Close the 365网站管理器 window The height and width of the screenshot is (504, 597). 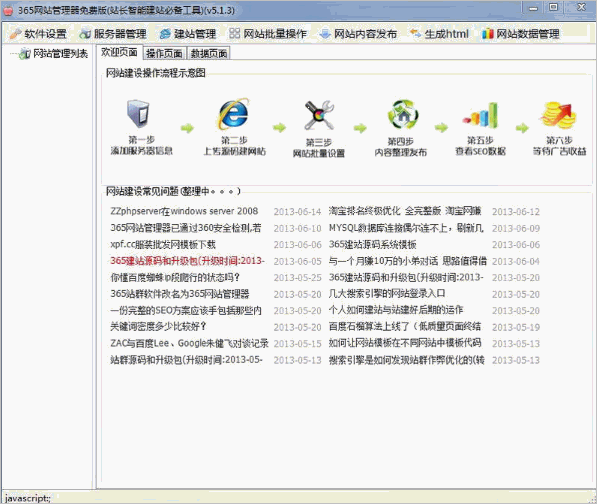[x=581, y=8]
